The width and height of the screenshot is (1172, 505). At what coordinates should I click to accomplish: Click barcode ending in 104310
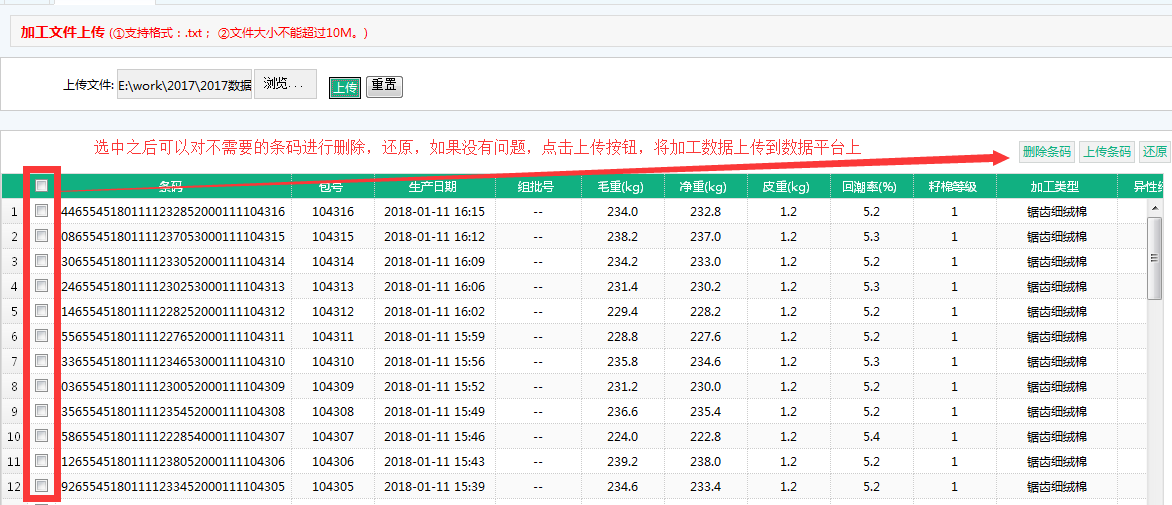173,362
